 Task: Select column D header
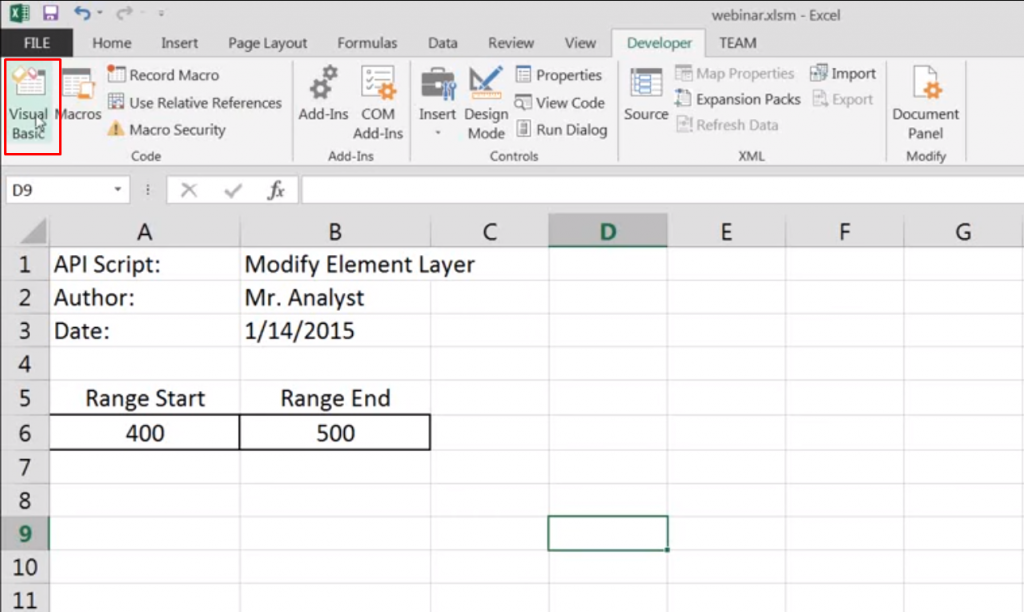608,231
